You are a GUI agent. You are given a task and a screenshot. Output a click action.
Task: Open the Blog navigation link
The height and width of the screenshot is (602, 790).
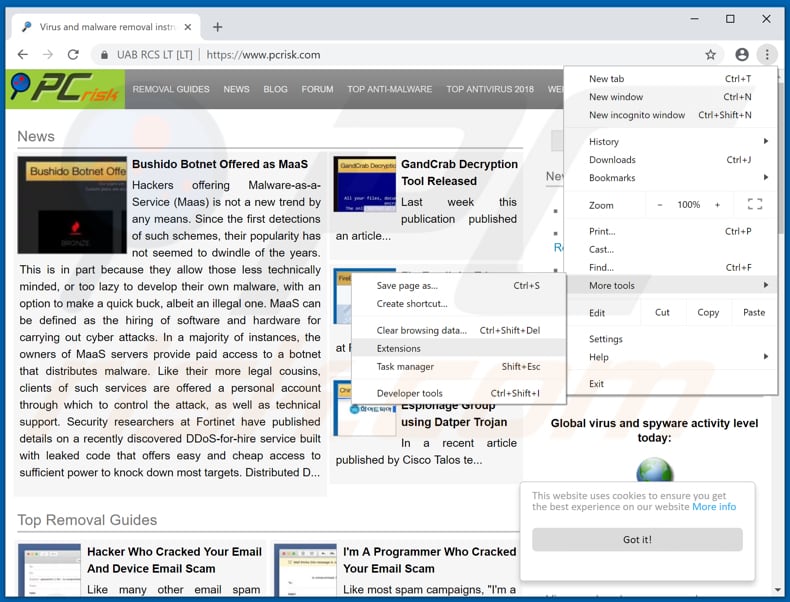275,89
